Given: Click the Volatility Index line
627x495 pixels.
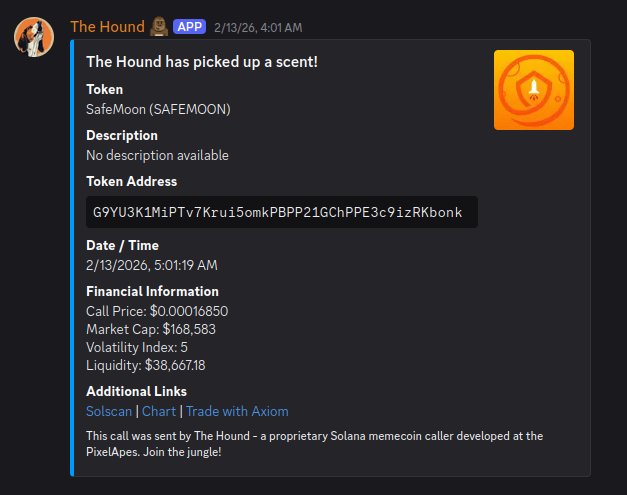Looking at the screenshot, I should 137,347.
